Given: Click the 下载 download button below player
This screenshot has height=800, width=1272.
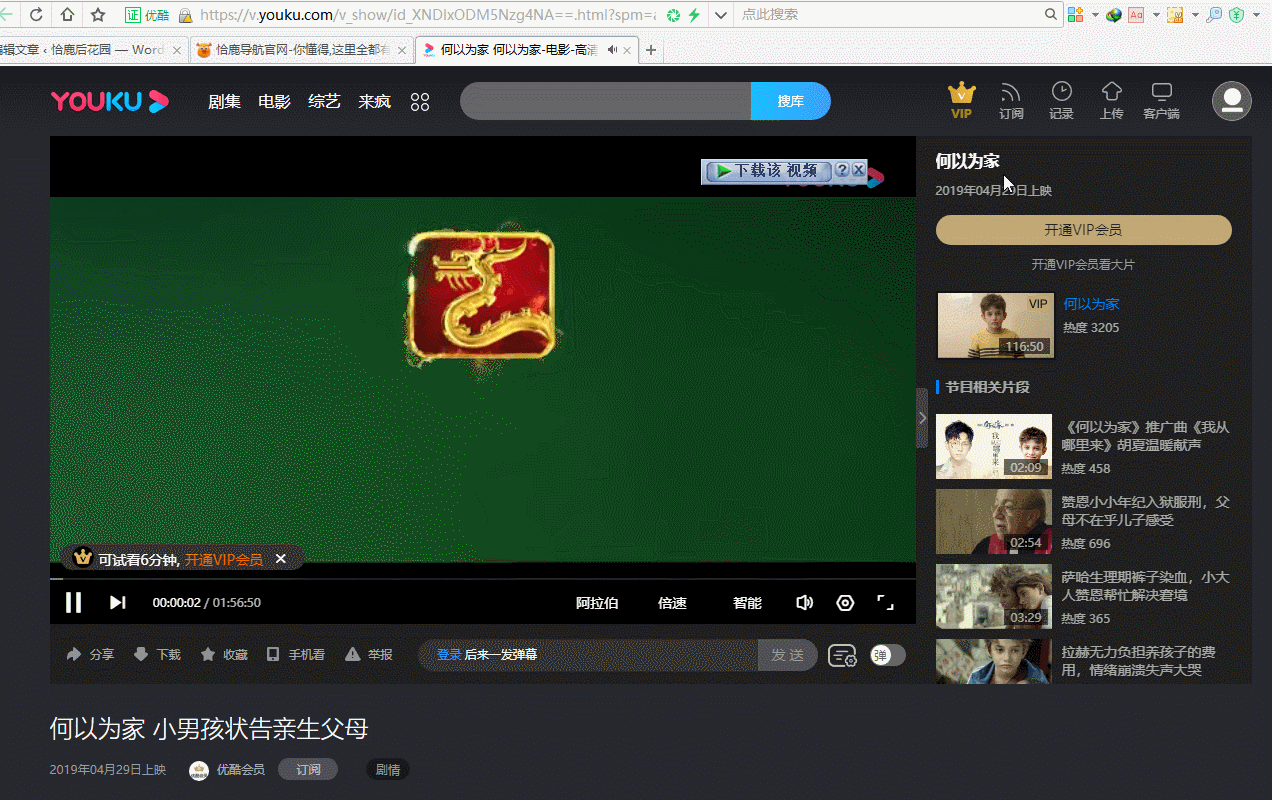Looking at the screenshot, I should (157, 654).
